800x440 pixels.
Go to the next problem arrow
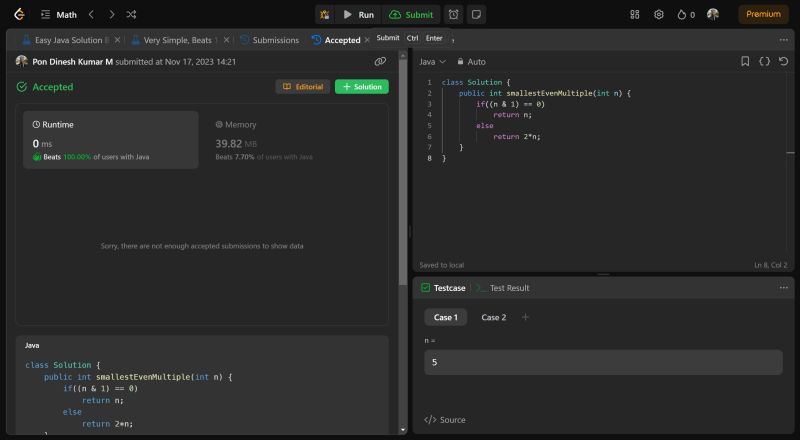coord(111,15)
